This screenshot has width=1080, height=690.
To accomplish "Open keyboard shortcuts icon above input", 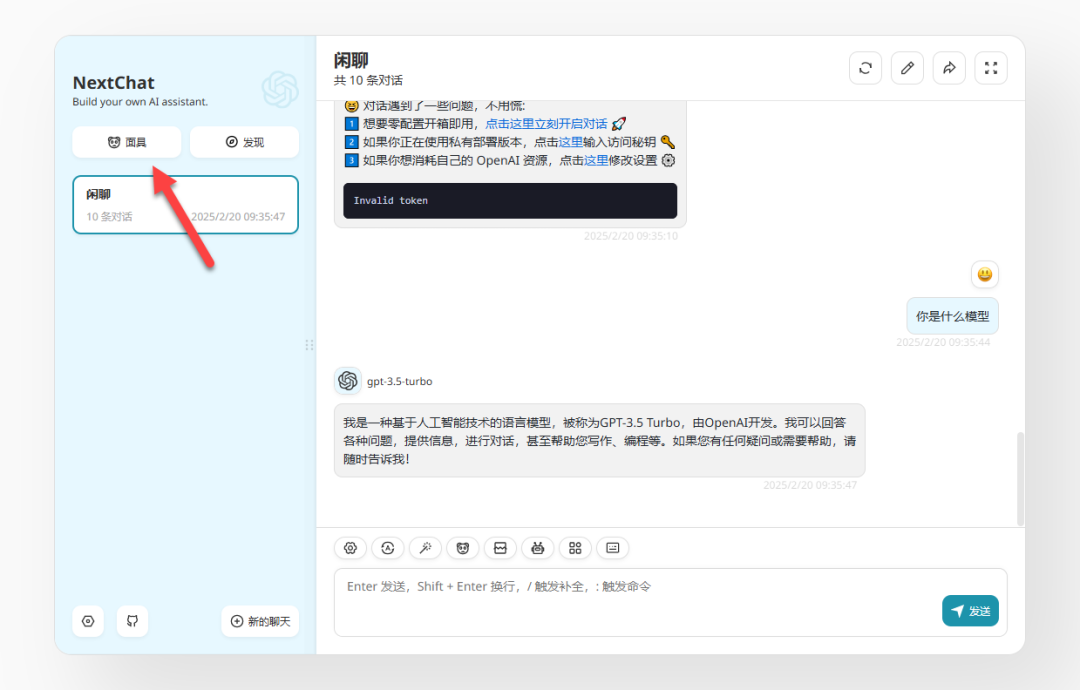I will point(613,548).
